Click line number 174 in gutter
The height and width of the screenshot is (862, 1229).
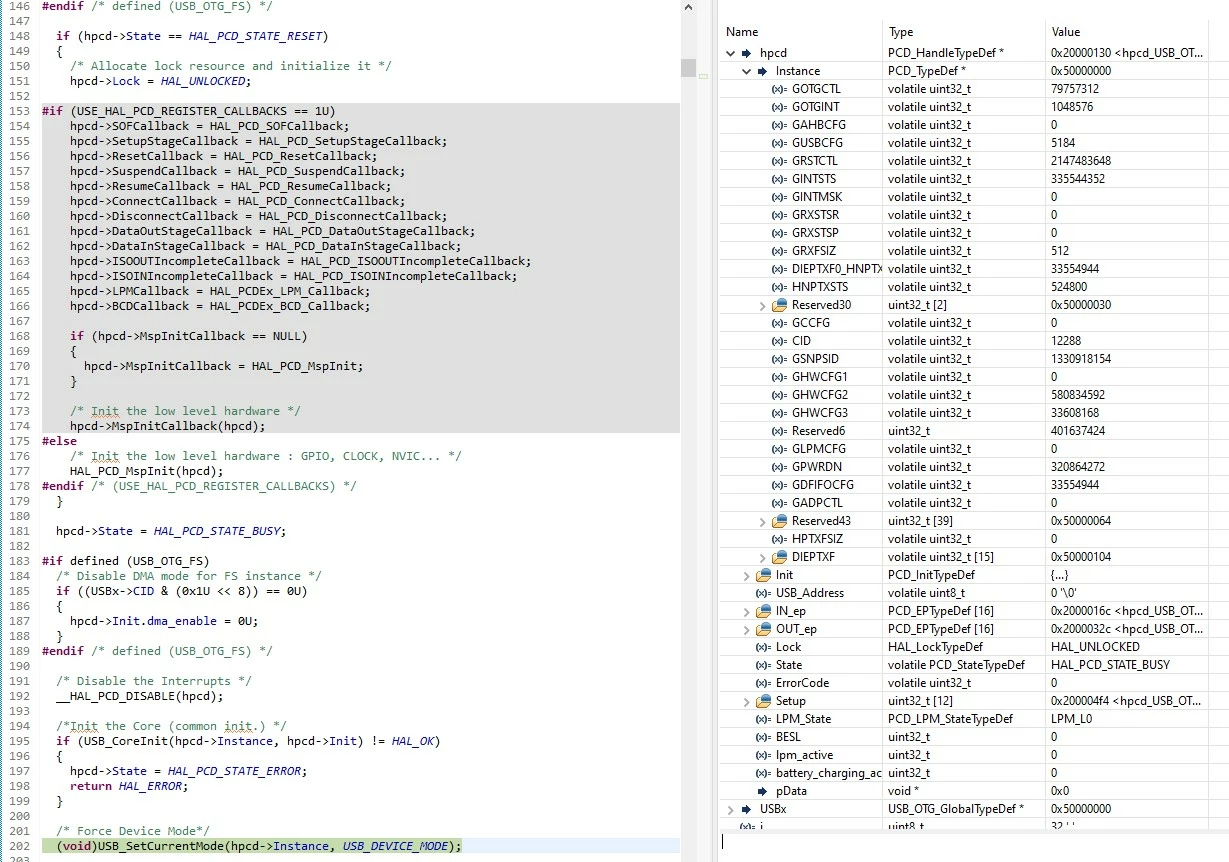tap(20, 426)
